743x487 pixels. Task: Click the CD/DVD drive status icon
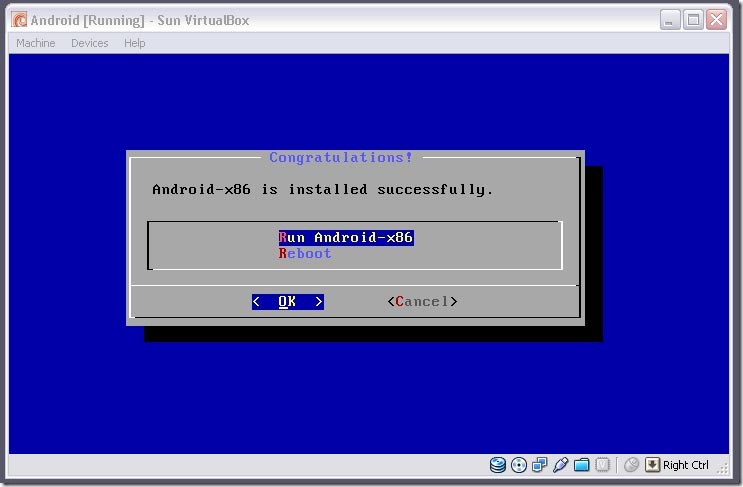point(519,465)
